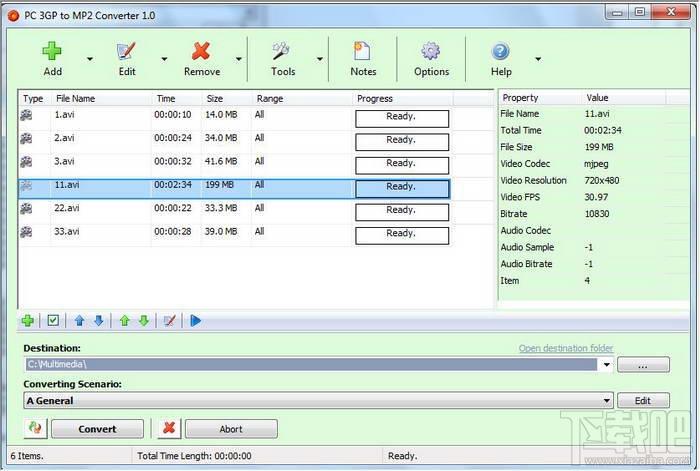Click the red X Remove icon
This screenshot has width=700, height=471.
point(201,51)
